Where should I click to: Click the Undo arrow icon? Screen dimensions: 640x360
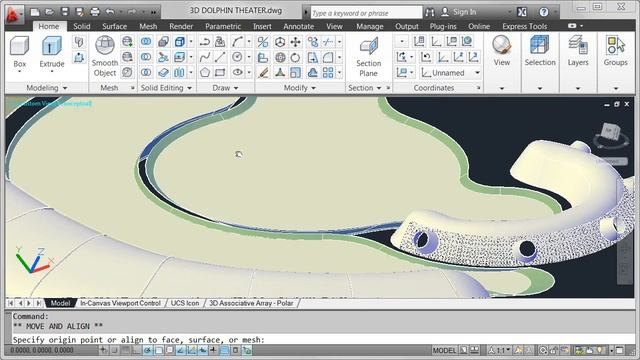pos(109,12)
